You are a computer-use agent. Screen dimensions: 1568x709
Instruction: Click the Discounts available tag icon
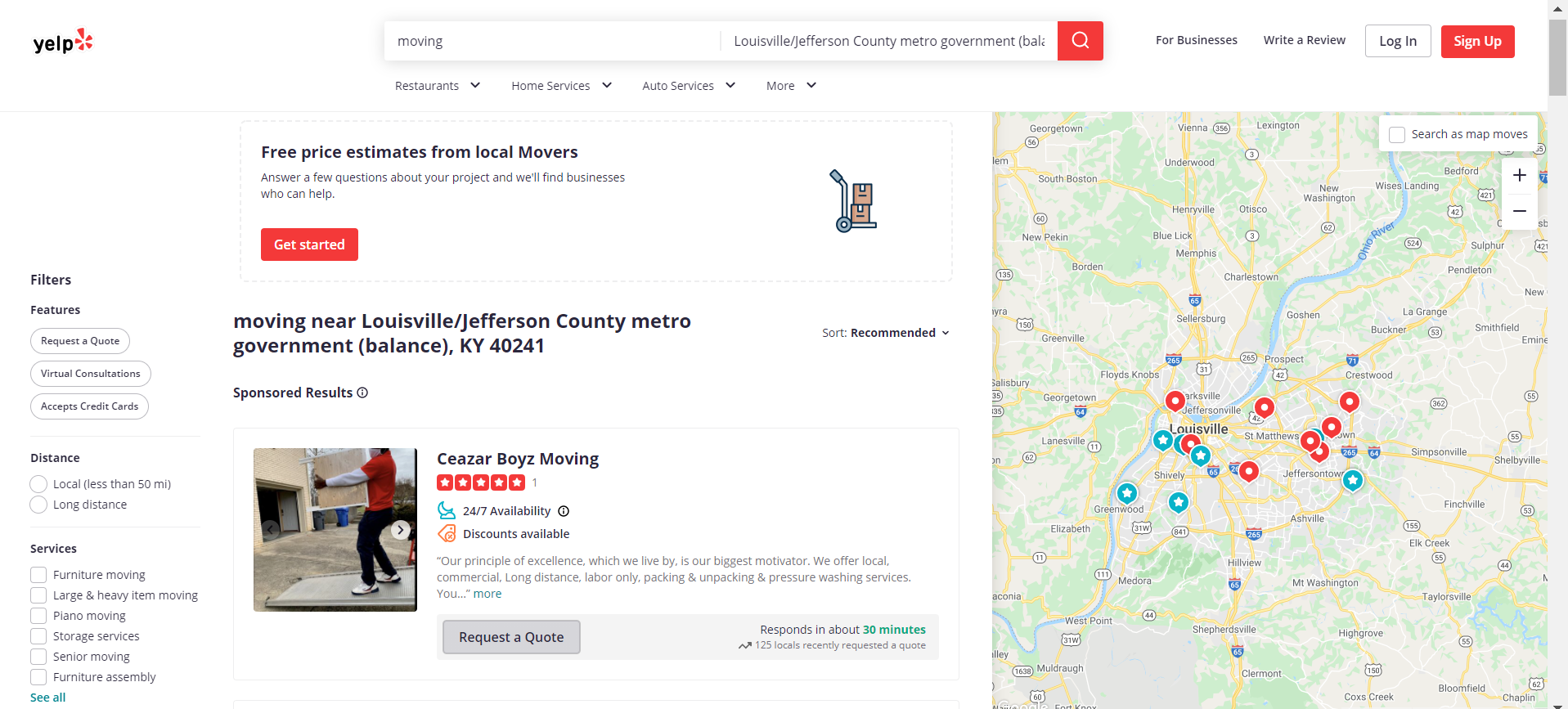(447, 534)
